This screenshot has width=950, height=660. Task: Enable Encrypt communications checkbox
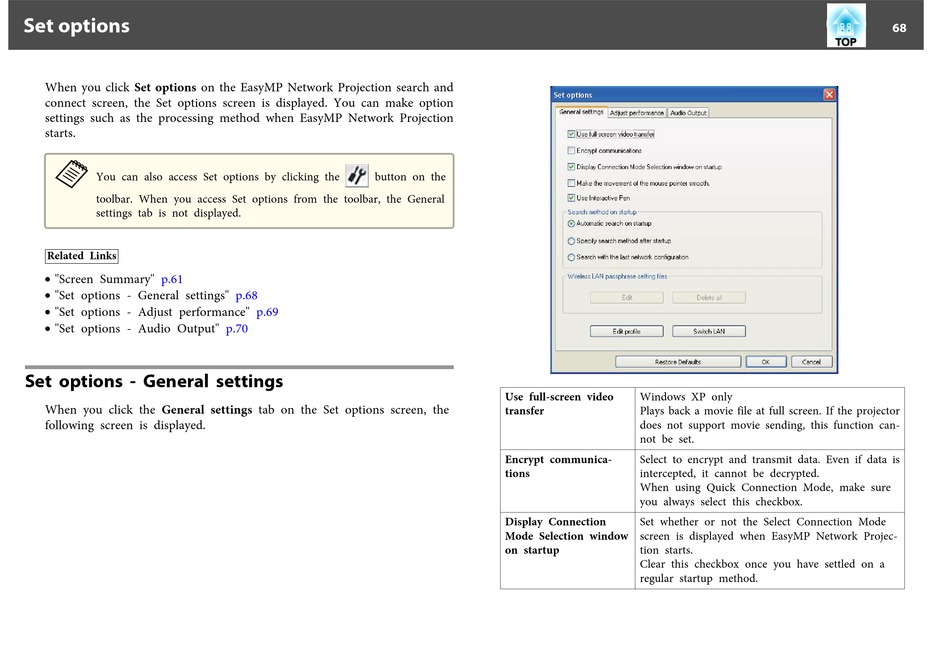coord(571,150)
